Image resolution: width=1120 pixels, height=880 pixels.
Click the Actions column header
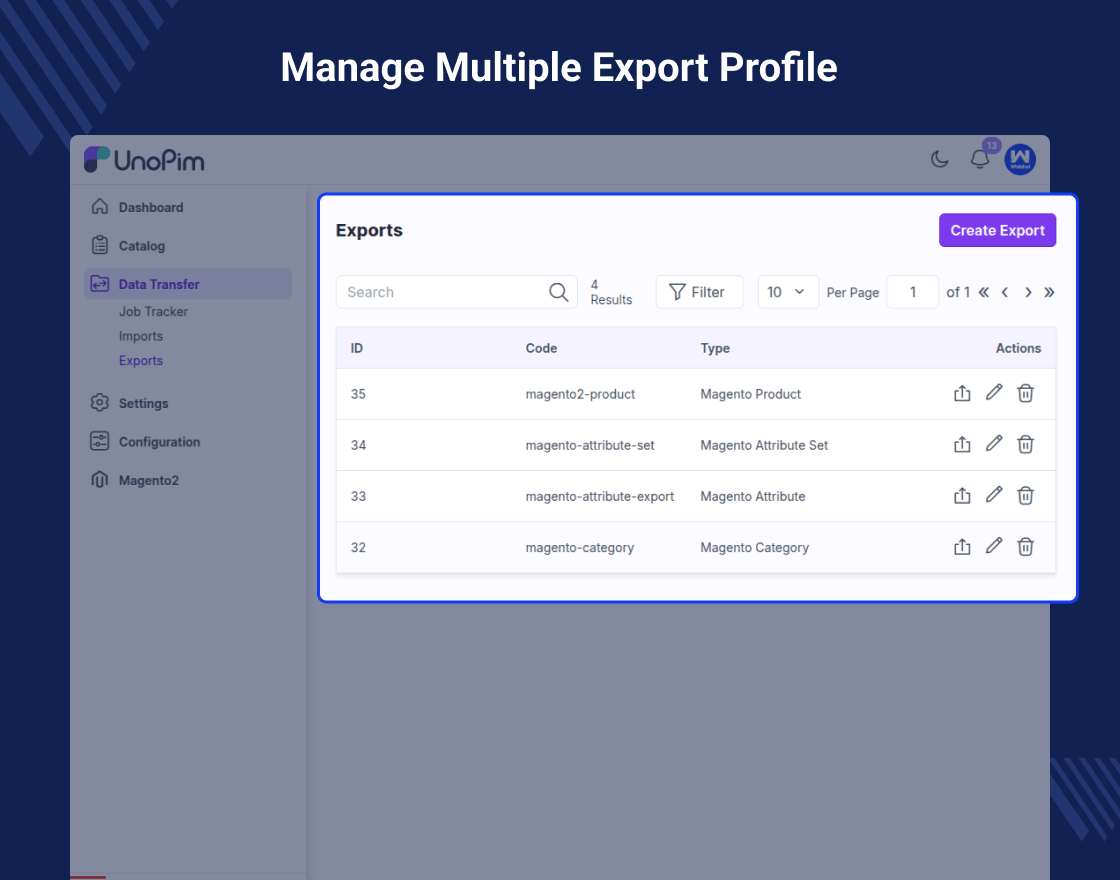[x=1018, y=348]
